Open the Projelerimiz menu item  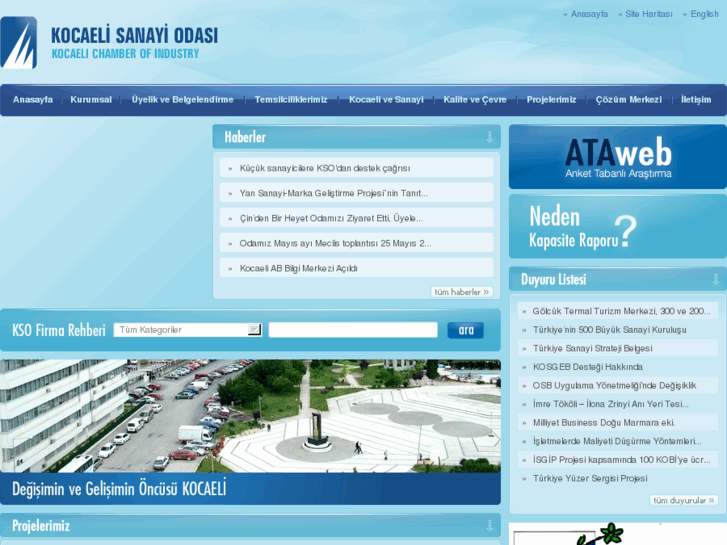(551, 99)
